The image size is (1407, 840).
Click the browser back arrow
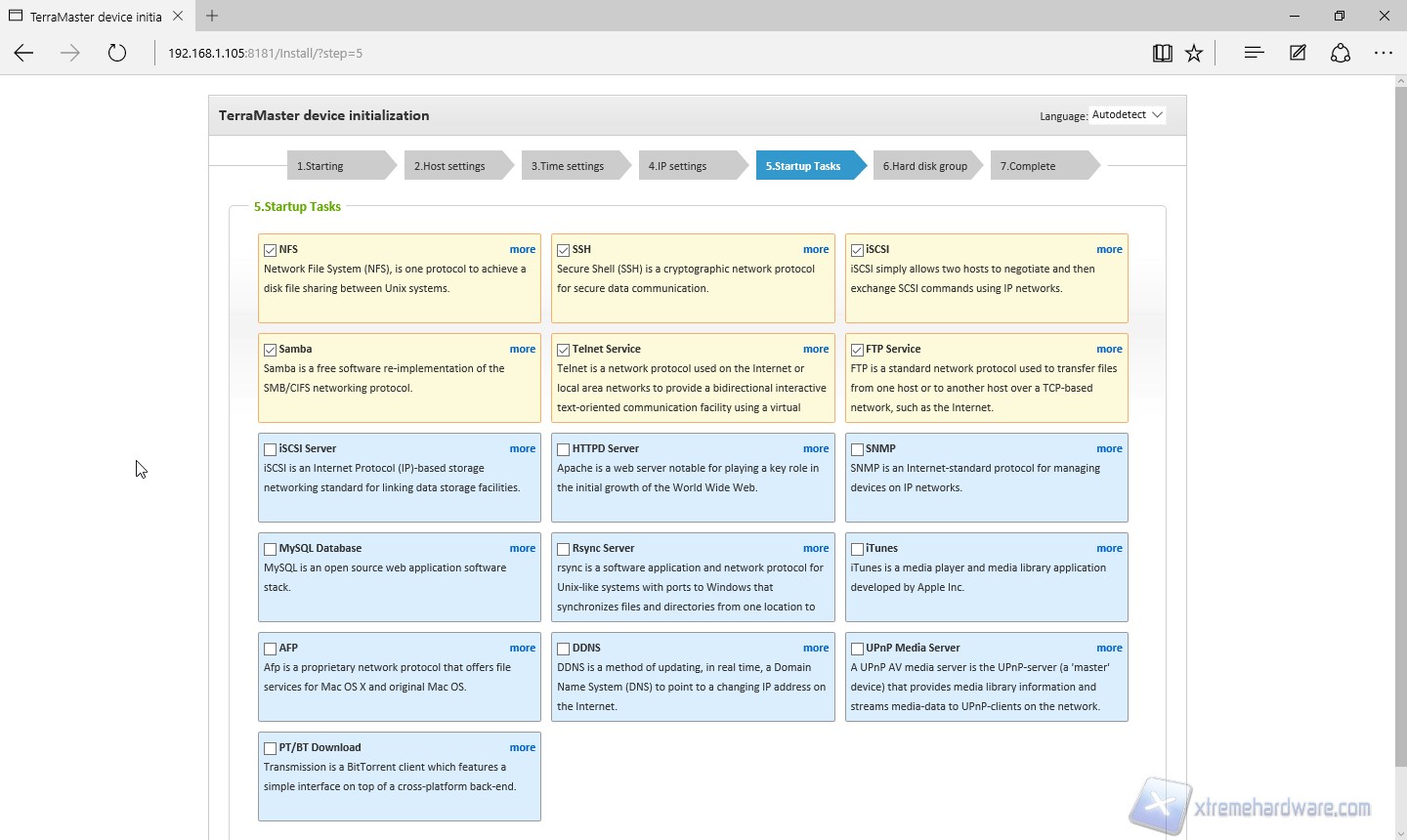pyautogui.click(x=24, y=54)
